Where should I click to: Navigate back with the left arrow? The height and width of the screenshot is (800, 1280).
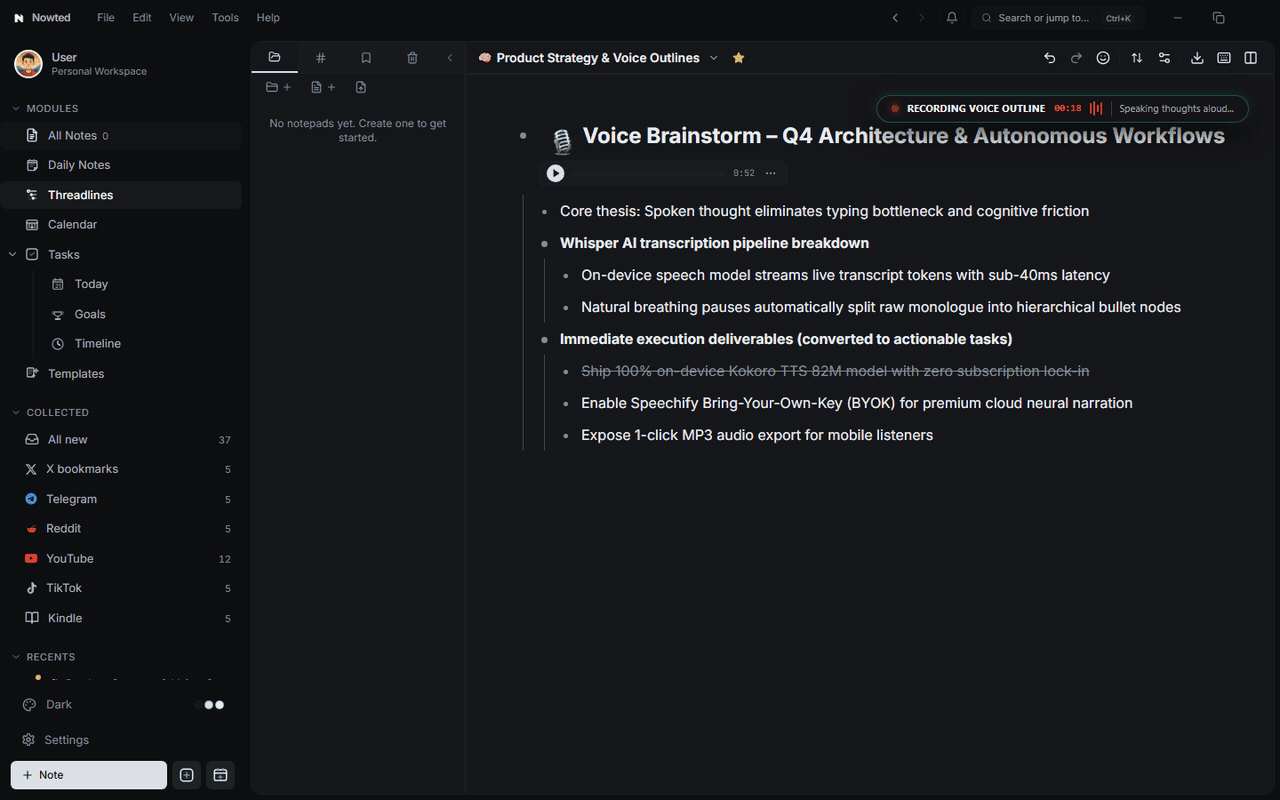click(x=895, y=18)
